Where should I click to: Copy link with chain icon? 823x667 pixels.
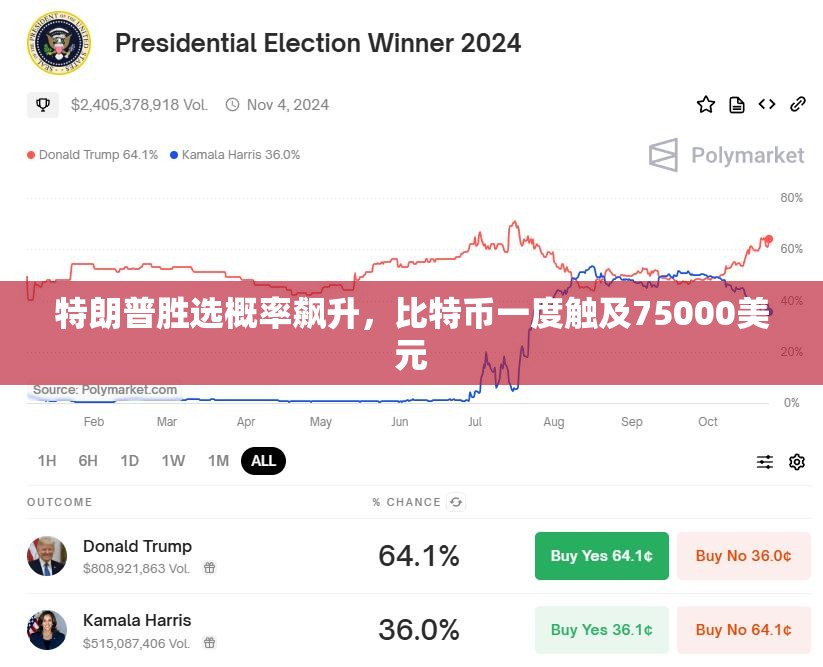tap(797, 104)
